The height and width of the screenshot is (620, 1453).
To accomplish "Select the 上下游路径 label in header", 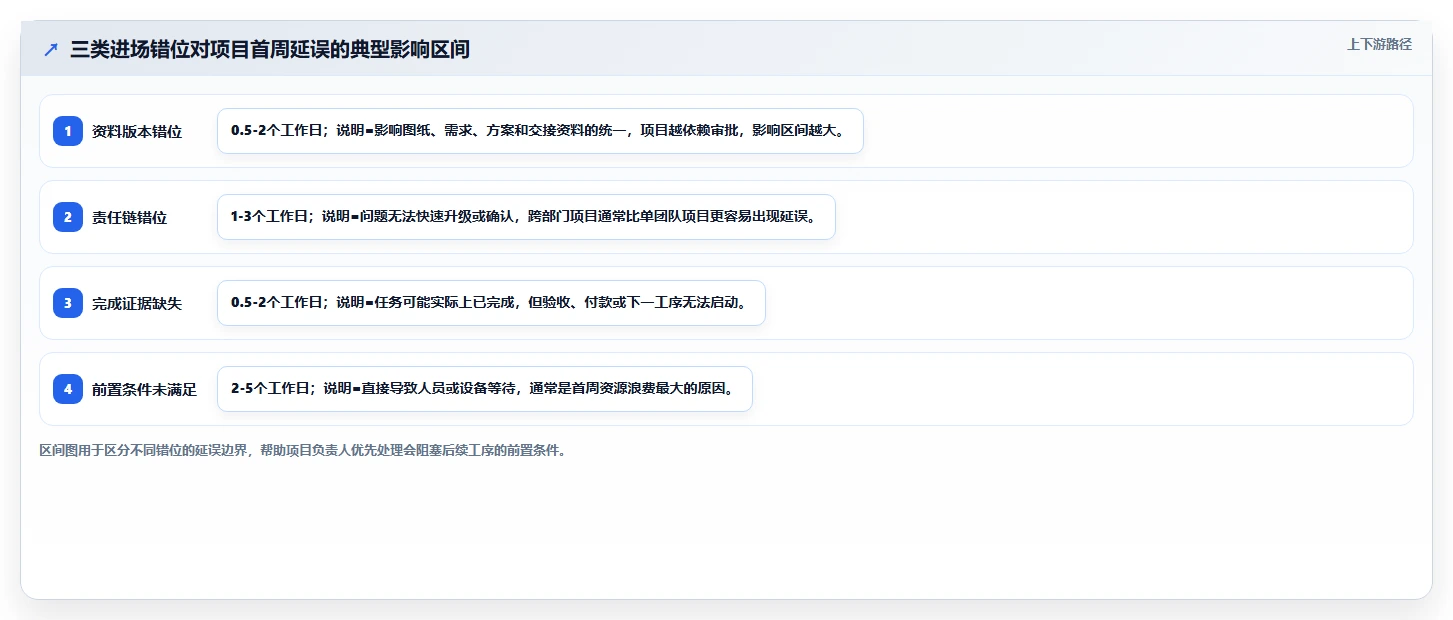I will pyautogui.click(x=1379, y=44).
